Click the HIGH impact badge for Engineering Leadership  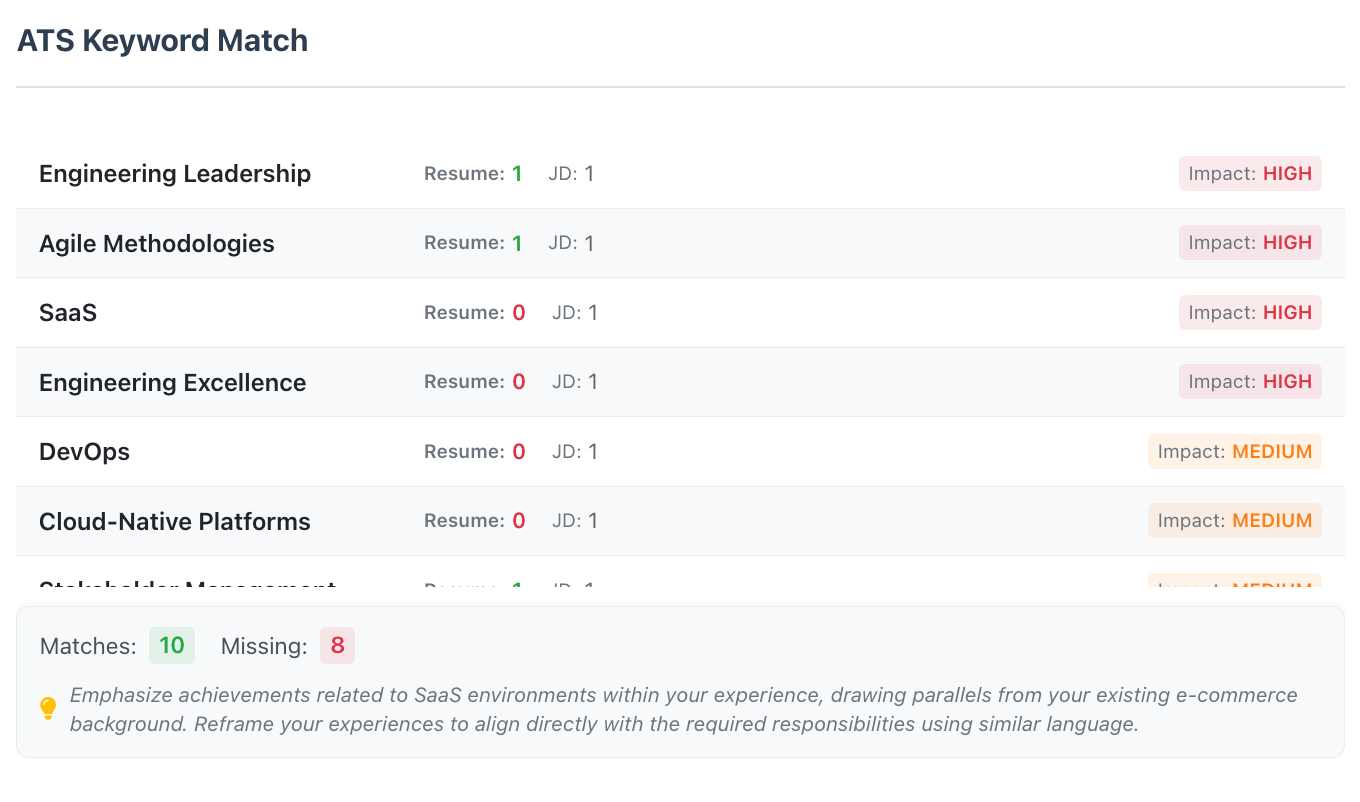(1250, 174)
